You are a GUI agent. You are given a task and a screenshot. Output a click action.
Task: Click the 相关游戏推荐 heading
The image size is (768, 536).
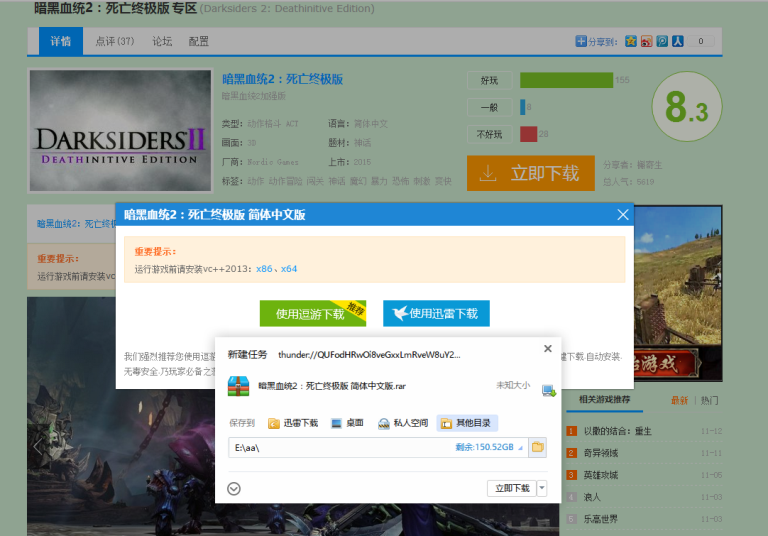(605, 399)
